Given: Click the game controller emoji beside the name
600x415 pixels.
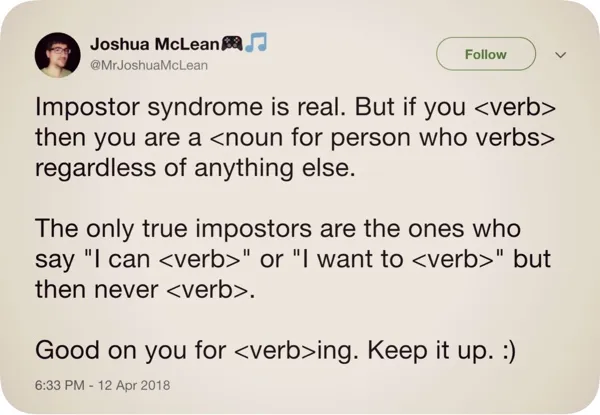Looking at the screenshot, I should (x=231, y=44).
